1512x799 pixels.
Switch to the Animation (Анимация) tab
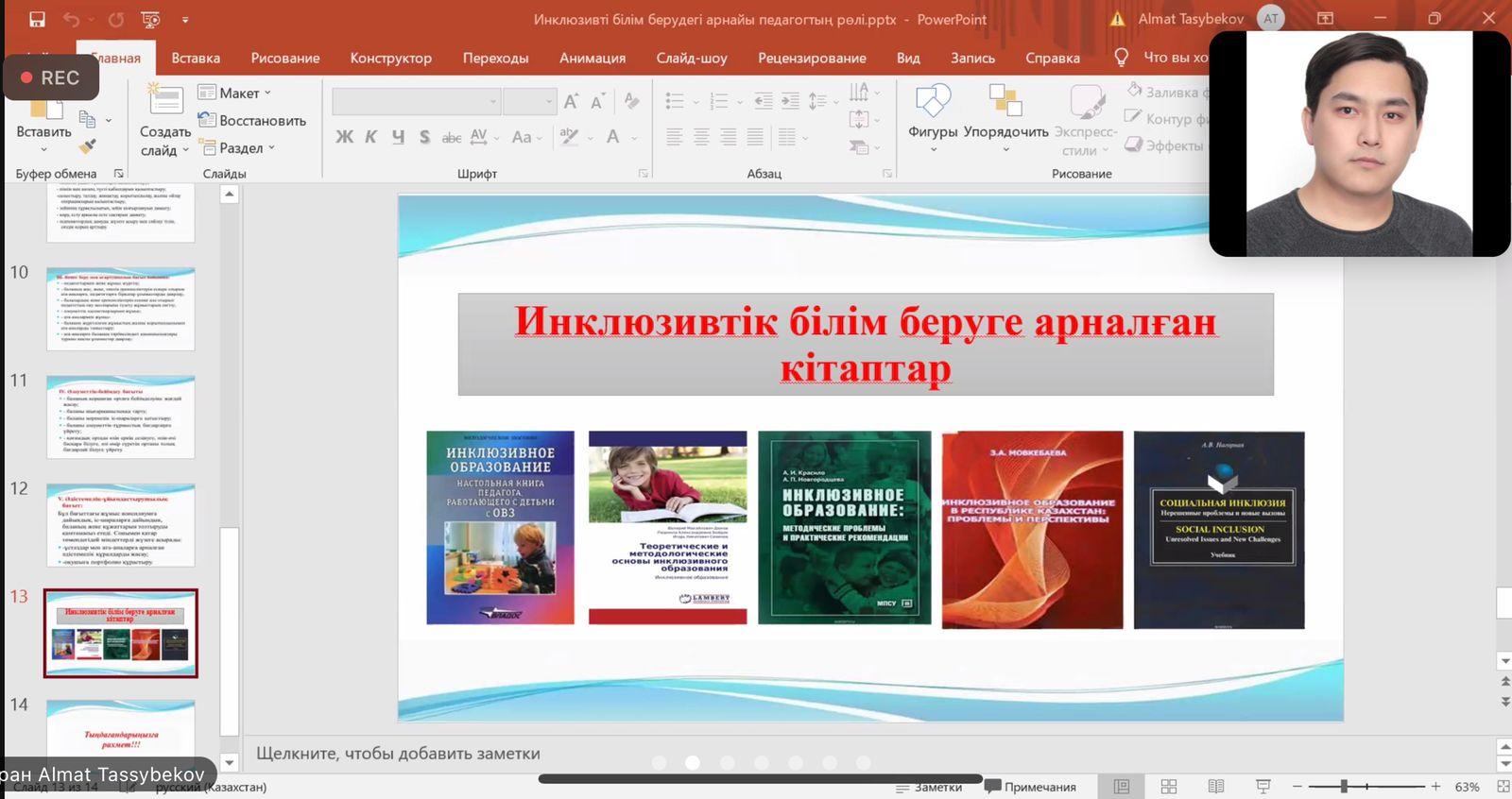[593, 58]
